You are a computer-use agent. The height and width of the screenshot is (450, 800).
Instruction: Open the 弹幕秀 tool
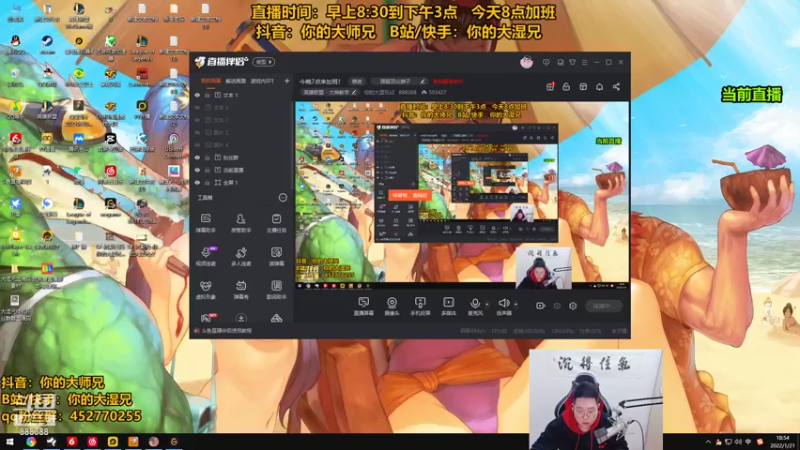tap(241, 290)
